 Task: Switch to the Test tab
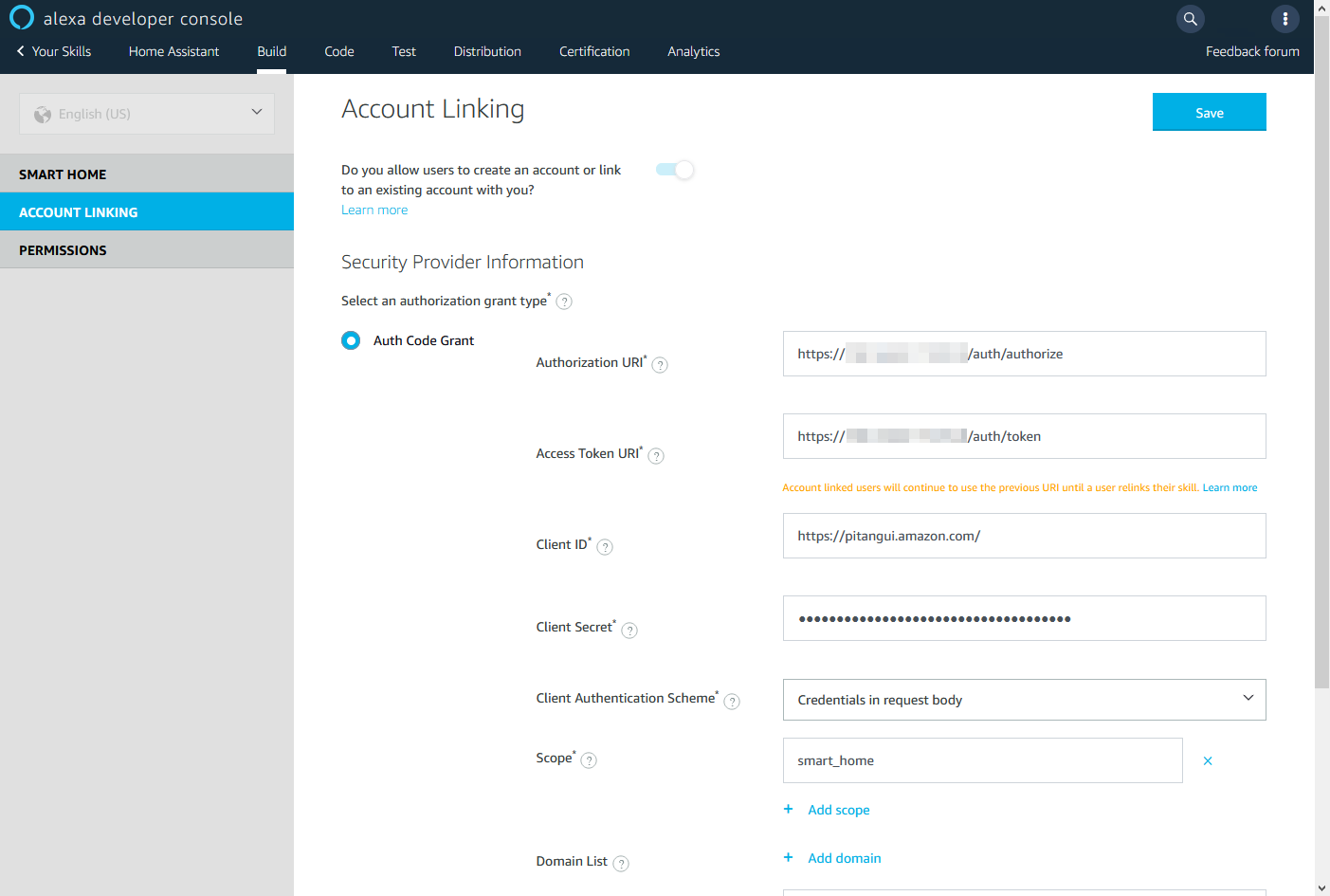tap(404, 51)
